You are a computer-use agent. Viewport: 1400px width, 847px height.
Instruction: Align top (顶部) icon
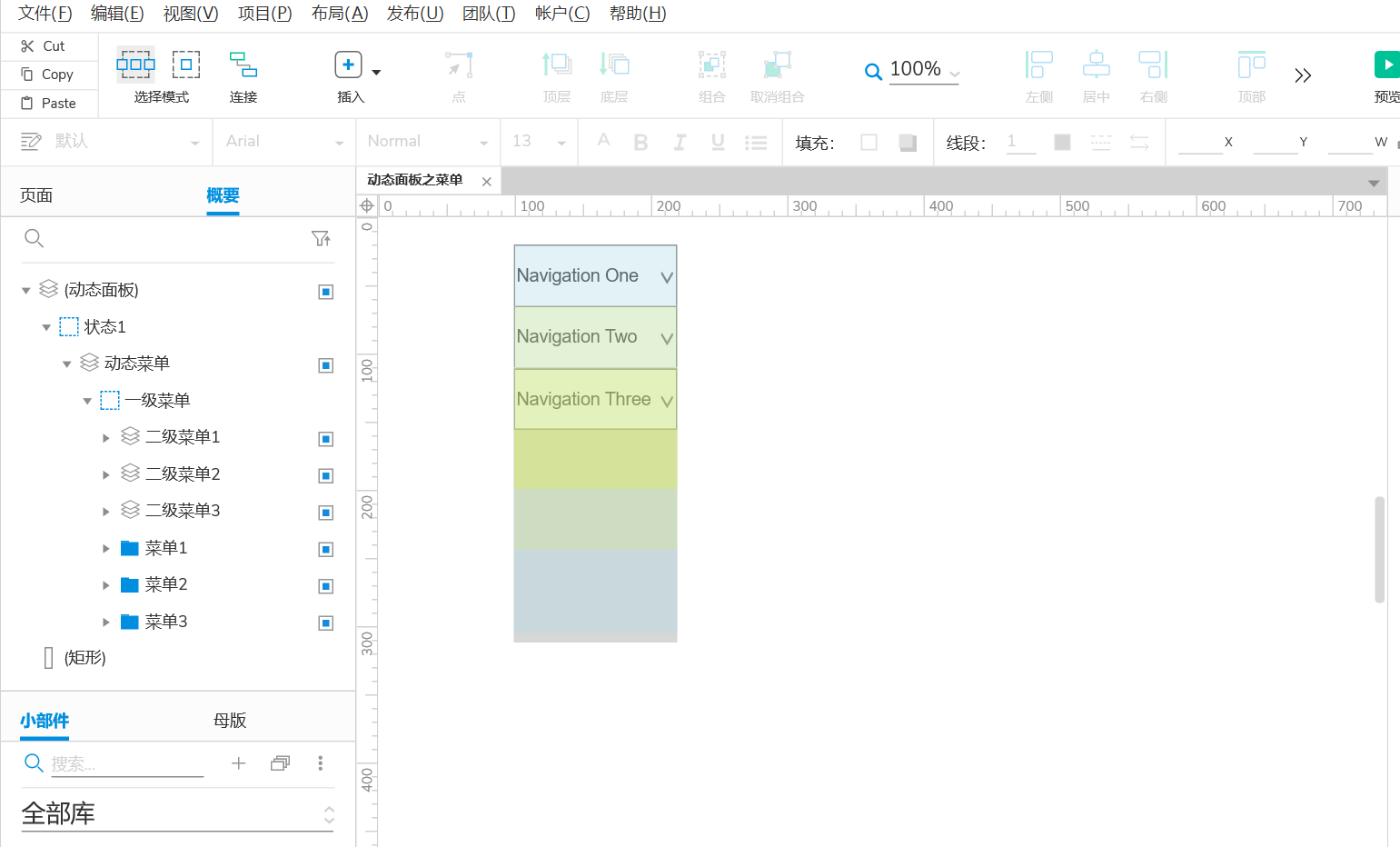tap(1252, 65)
